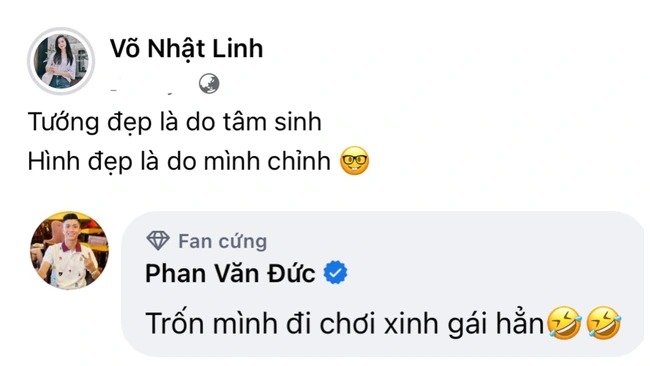Click the word 'Trốn' in the comment
Screen dimensions: 650x366
click(176, 323)
